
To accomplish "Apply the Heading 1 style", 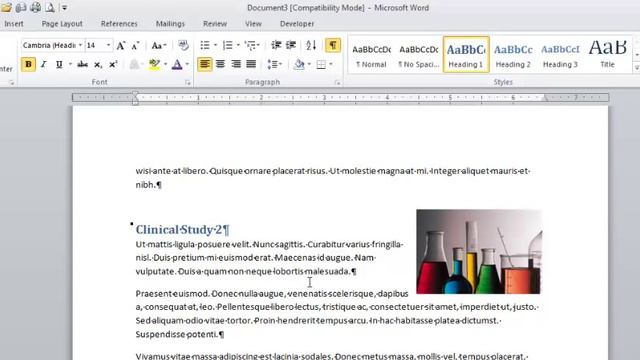I will pos(466,55).
